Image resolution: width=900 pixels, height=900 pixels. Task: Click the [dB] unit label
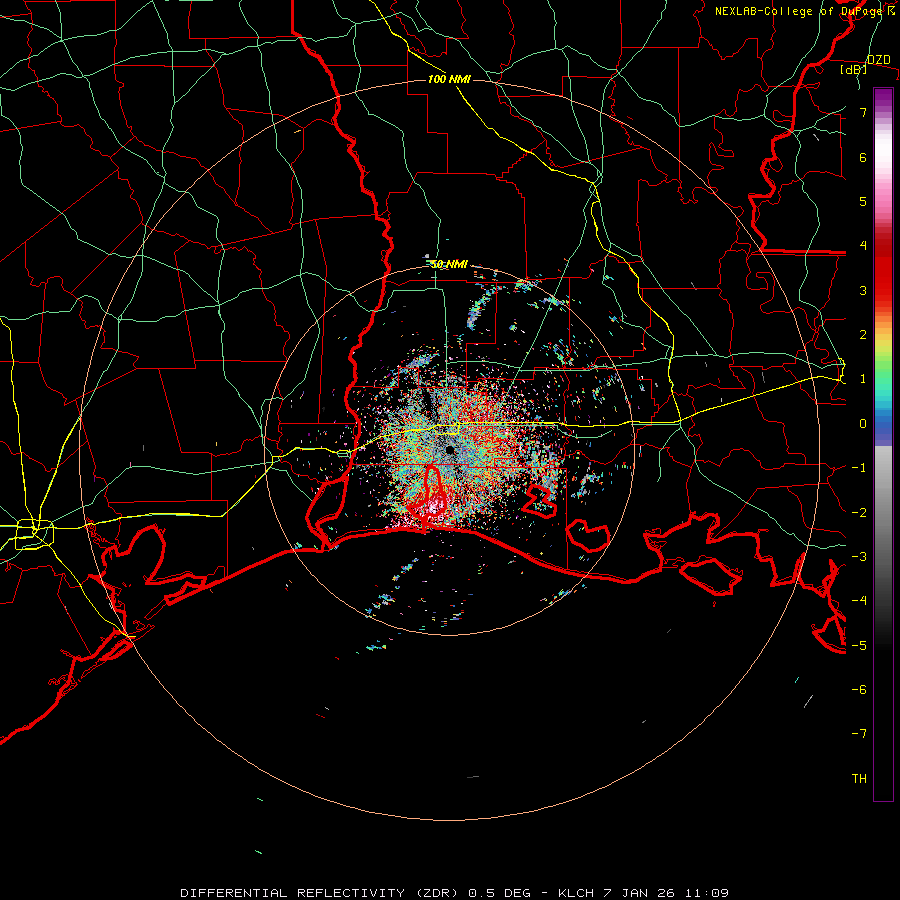(x=854, y=70)
